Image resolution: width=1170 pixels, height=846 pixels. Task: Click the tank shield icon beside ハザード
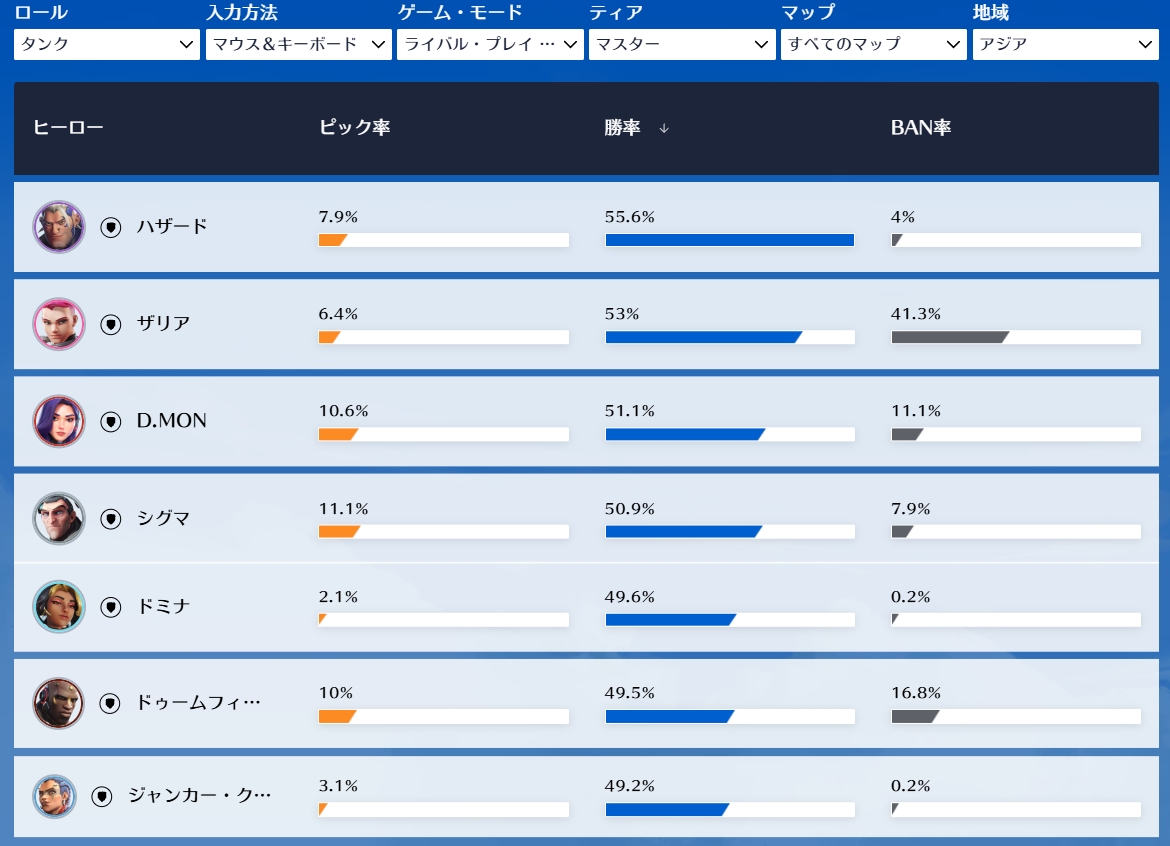pyautogui.click(x=111, y=227)
